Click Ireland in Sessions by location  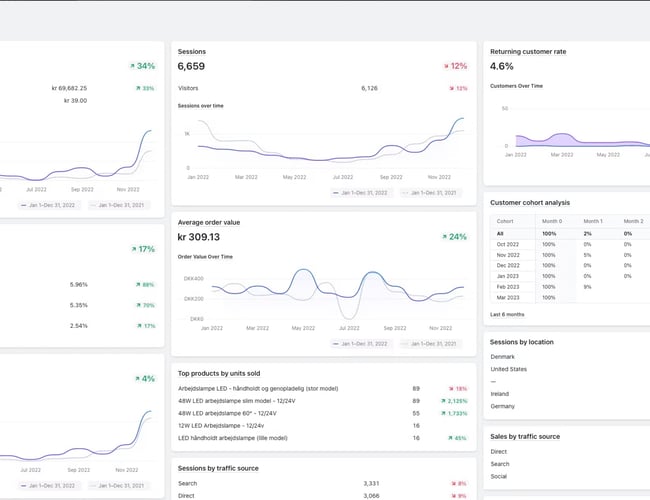tap(500, 394)
